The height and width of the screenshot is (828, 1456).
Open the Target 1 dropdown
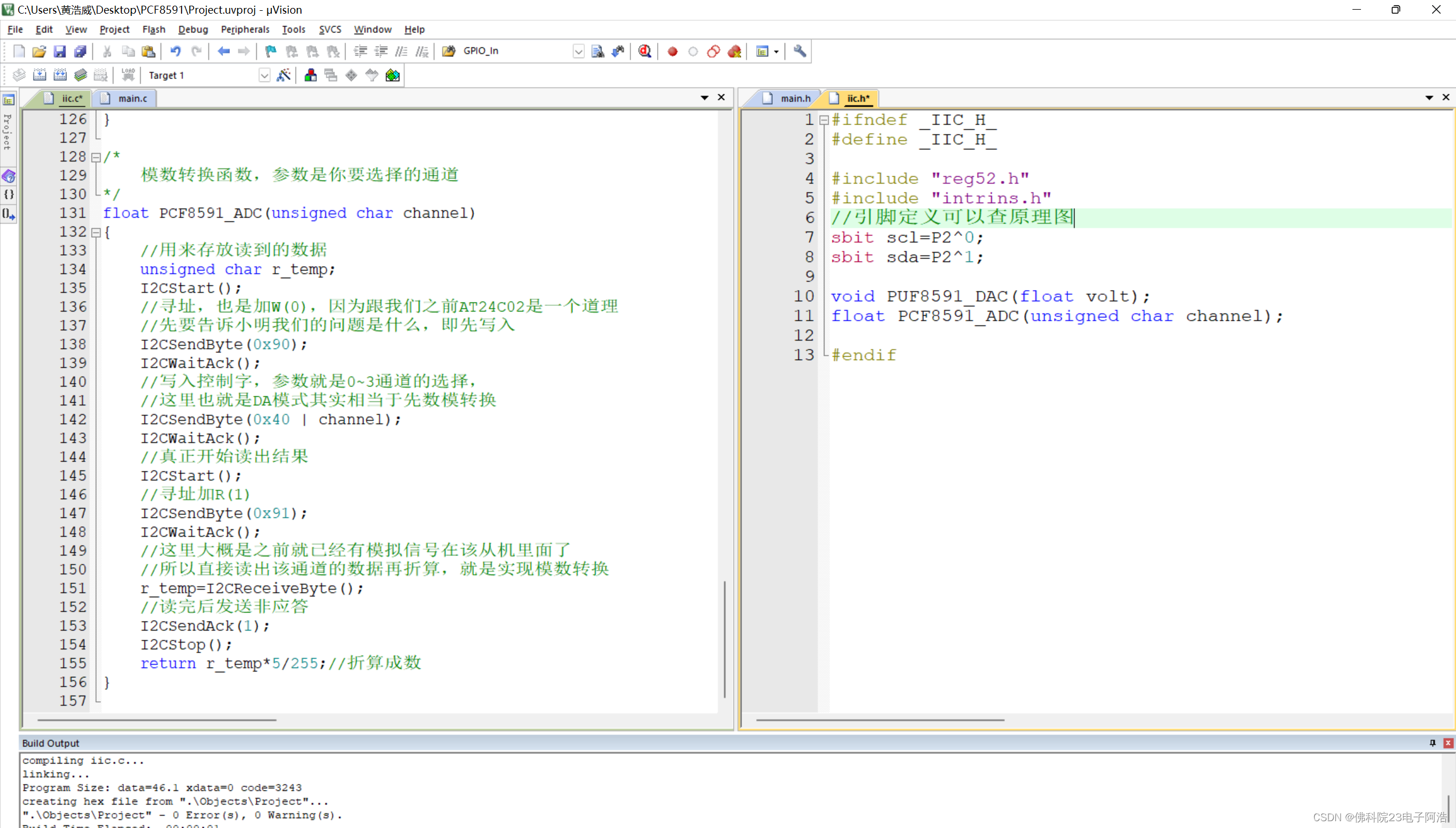coord(264,75)
